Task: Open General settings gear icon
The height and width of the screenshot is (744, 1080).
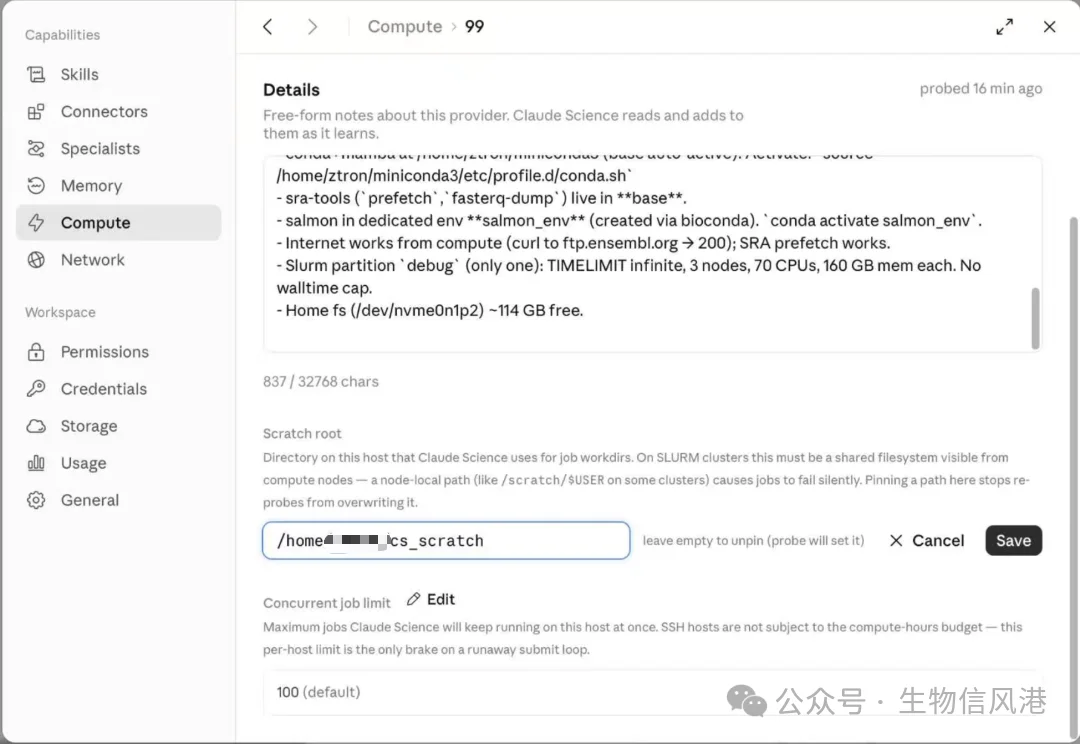Action: [36, 500]
